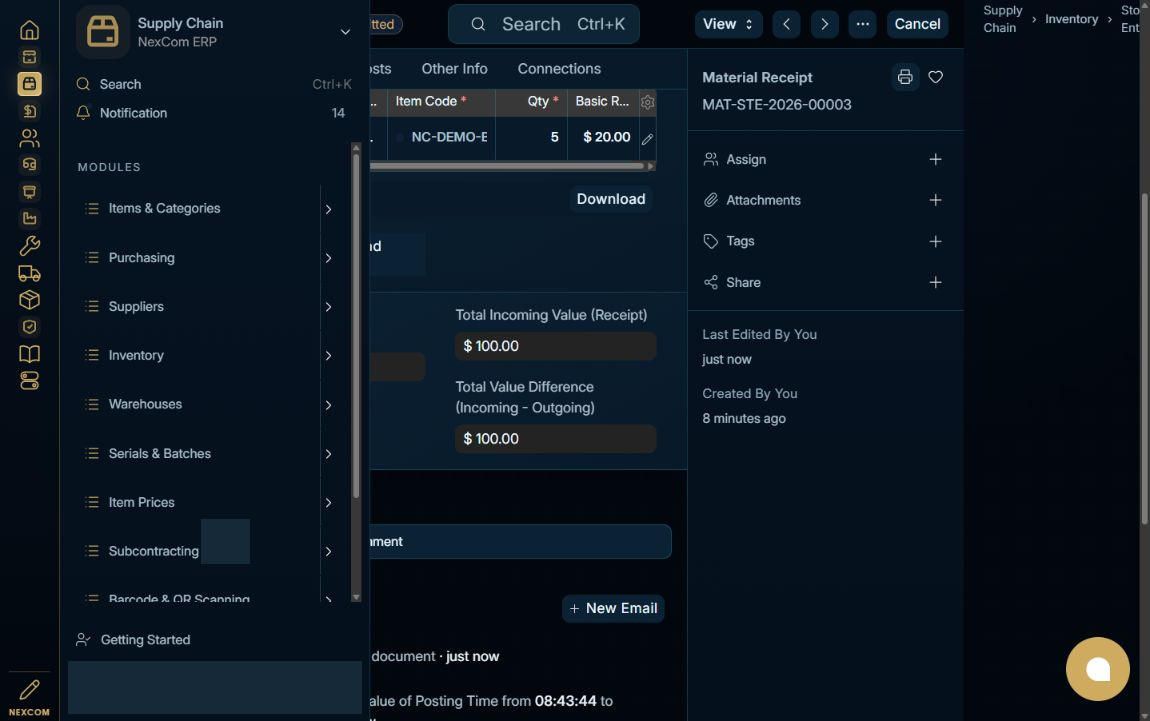Switch to the Connections tab
The height and width of the screenshot is (721, 1150).
click(559, 68)
